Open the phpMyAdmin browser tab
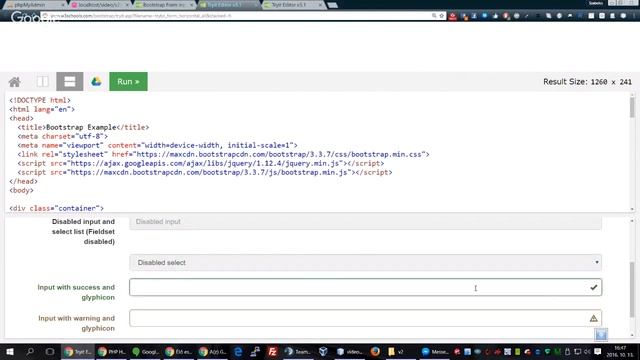 (35, 5)
